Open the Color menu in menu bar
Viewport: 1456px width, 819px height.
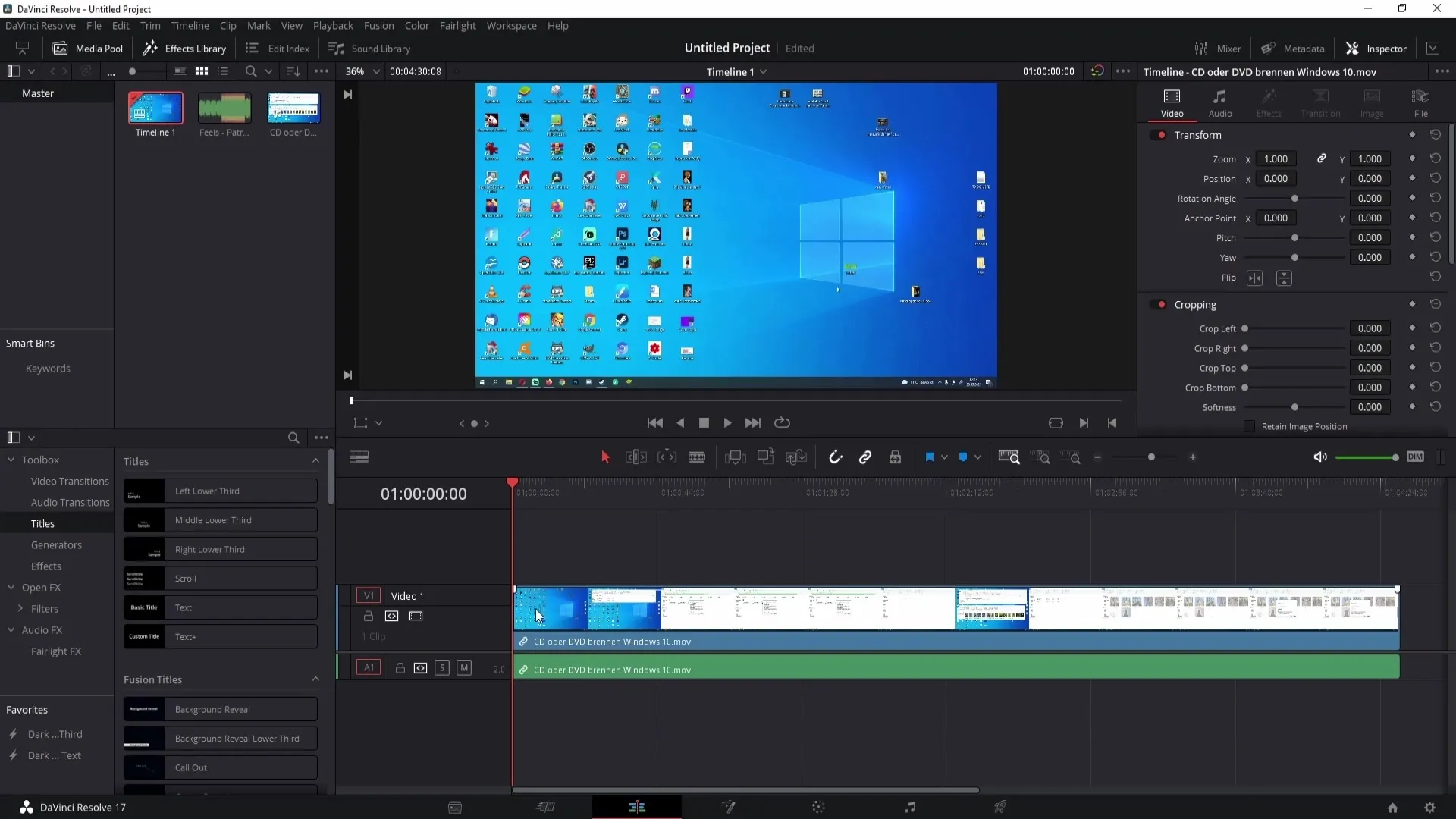point(416,25)
